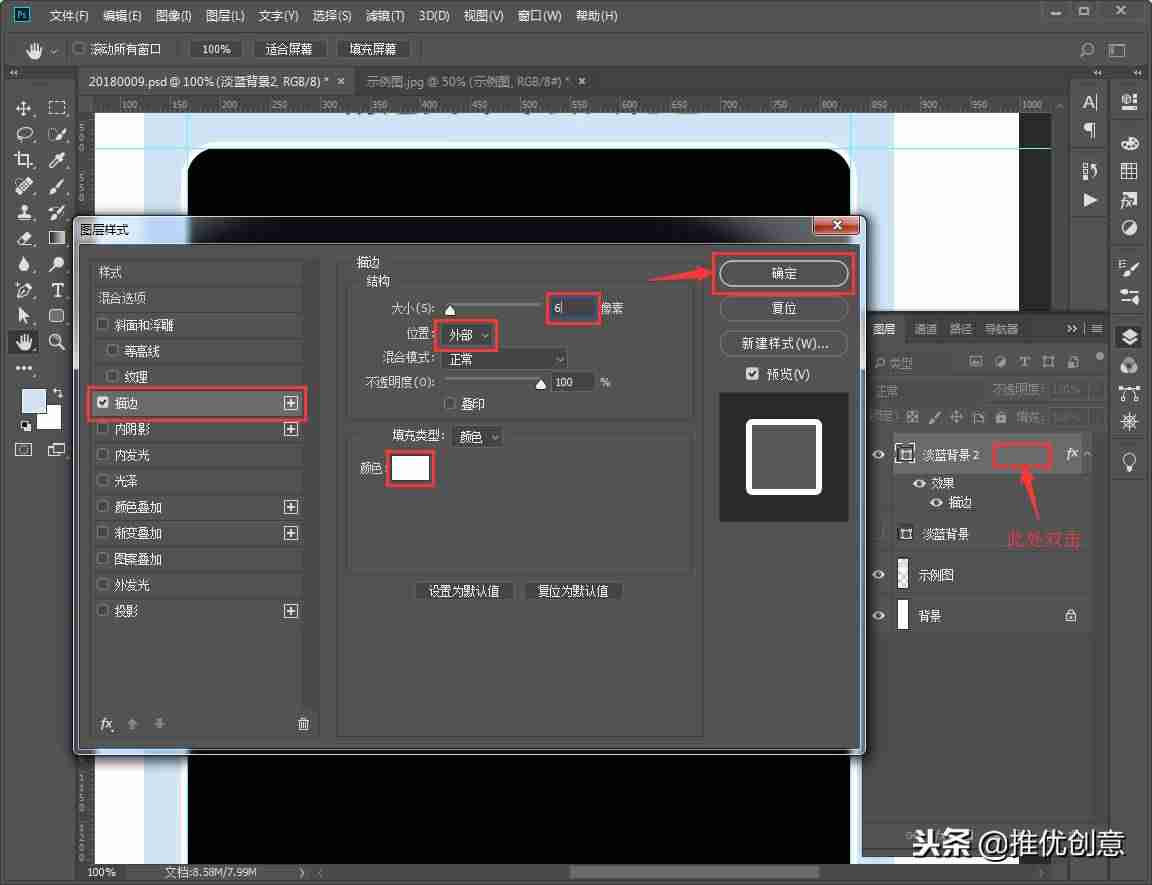Add another 颜色叠加 effect with plus
Image resolution: width=1152 pixels, height=885 pixels.
click(291, 507)
